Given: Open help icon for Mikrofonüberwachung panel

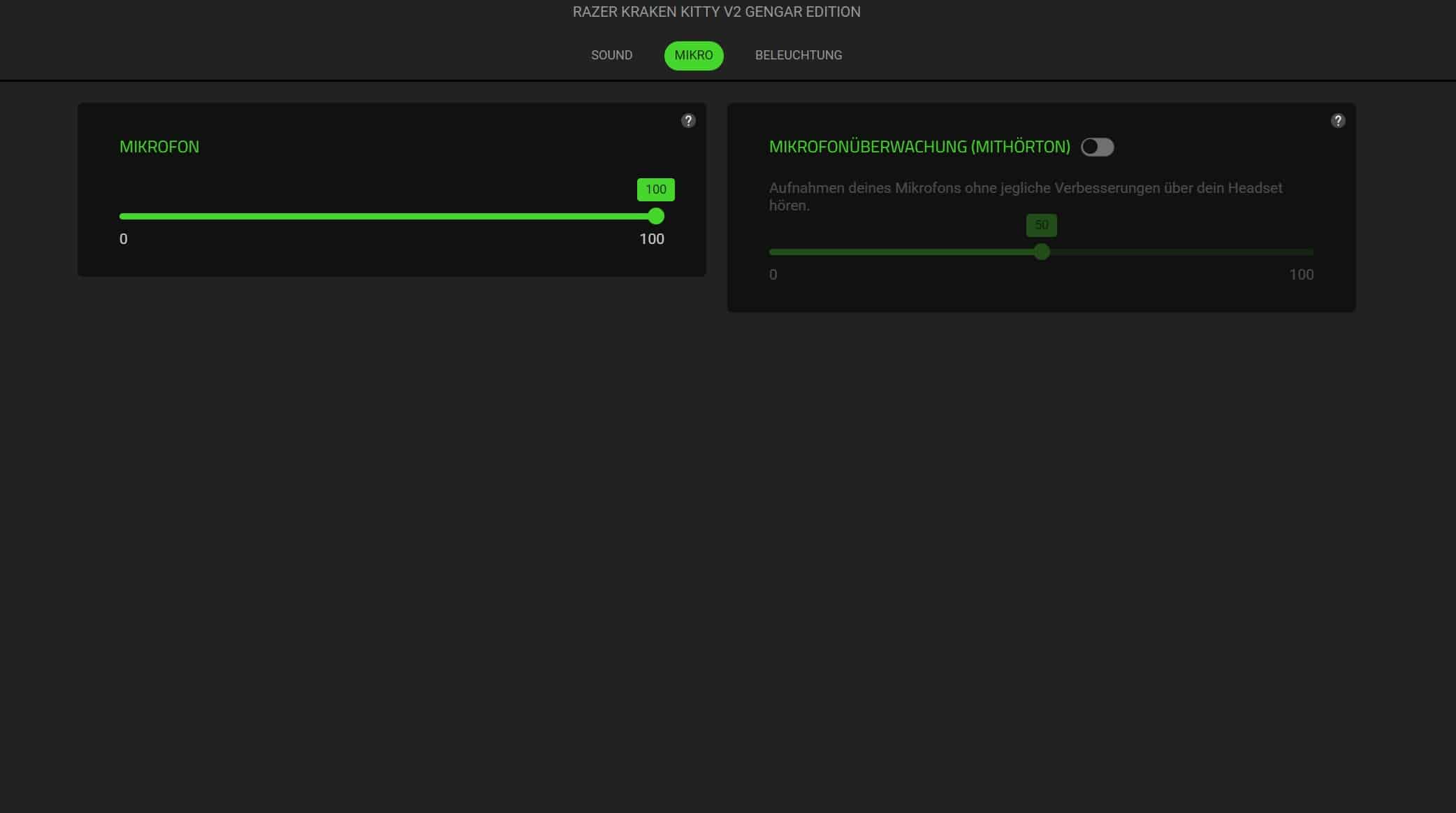Looking at the screenshot, I should coord(1337,121).
